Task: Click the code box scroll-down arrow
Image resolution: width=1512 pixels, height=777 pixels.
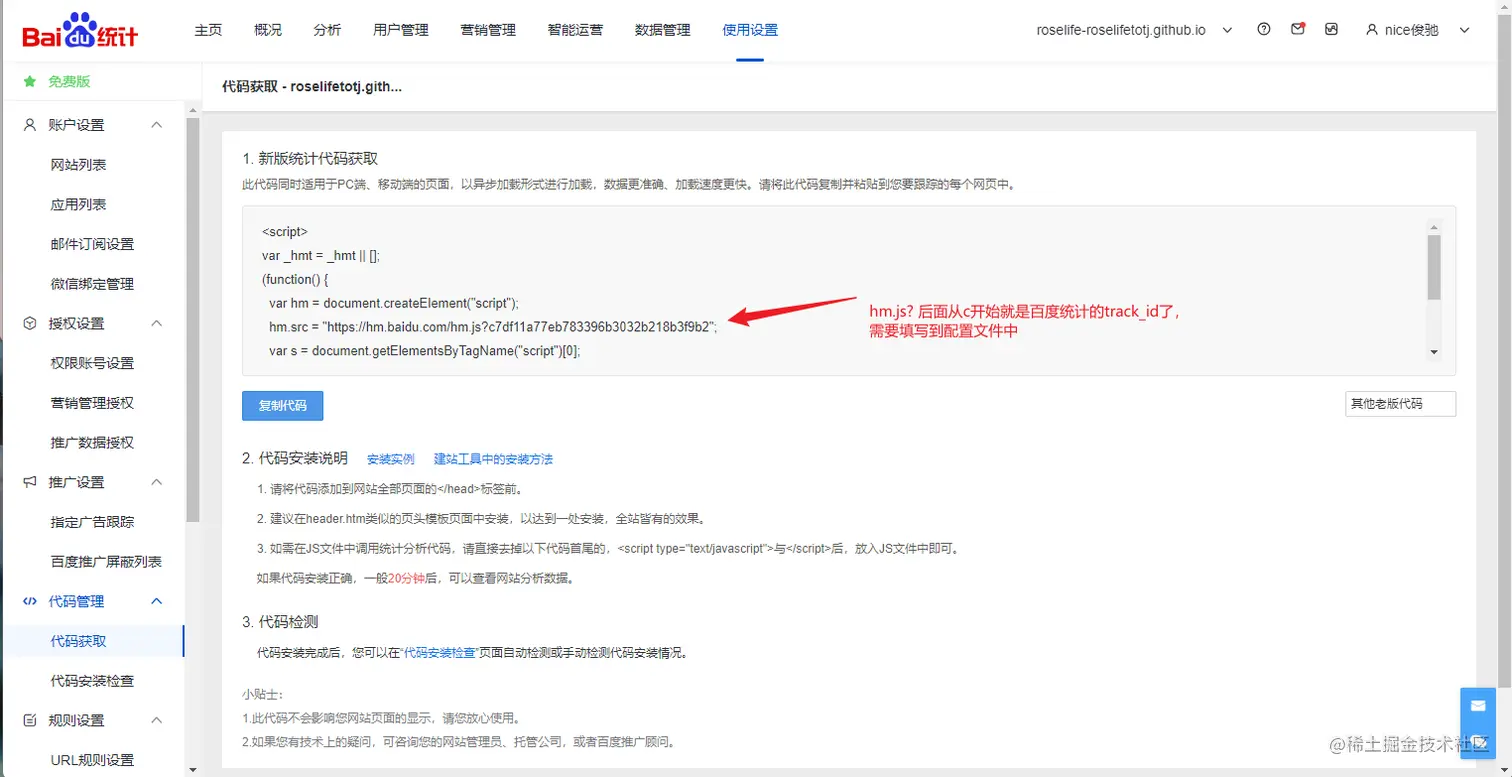Action: click(x=1434, y=352)
